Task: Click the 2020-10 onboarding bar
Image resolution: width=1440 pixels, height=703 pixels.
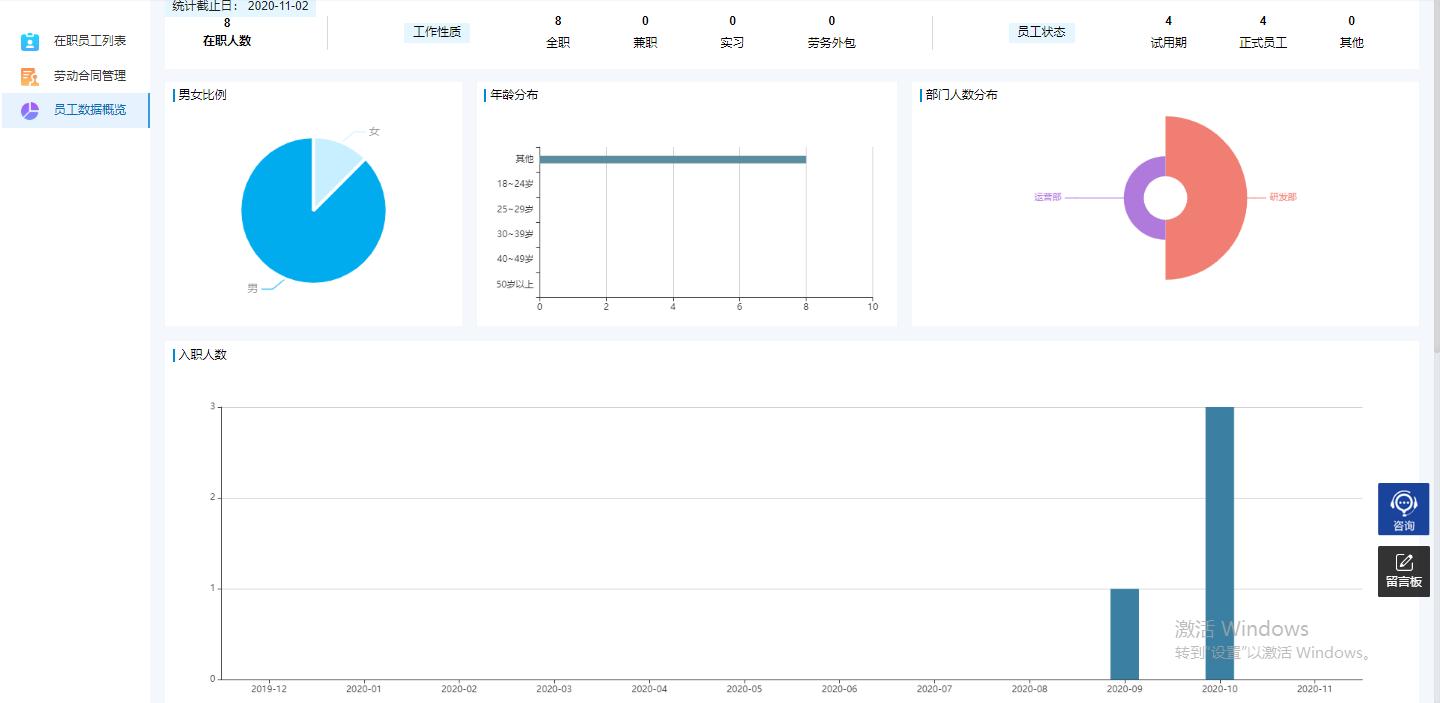Action: coord(1219,543)
